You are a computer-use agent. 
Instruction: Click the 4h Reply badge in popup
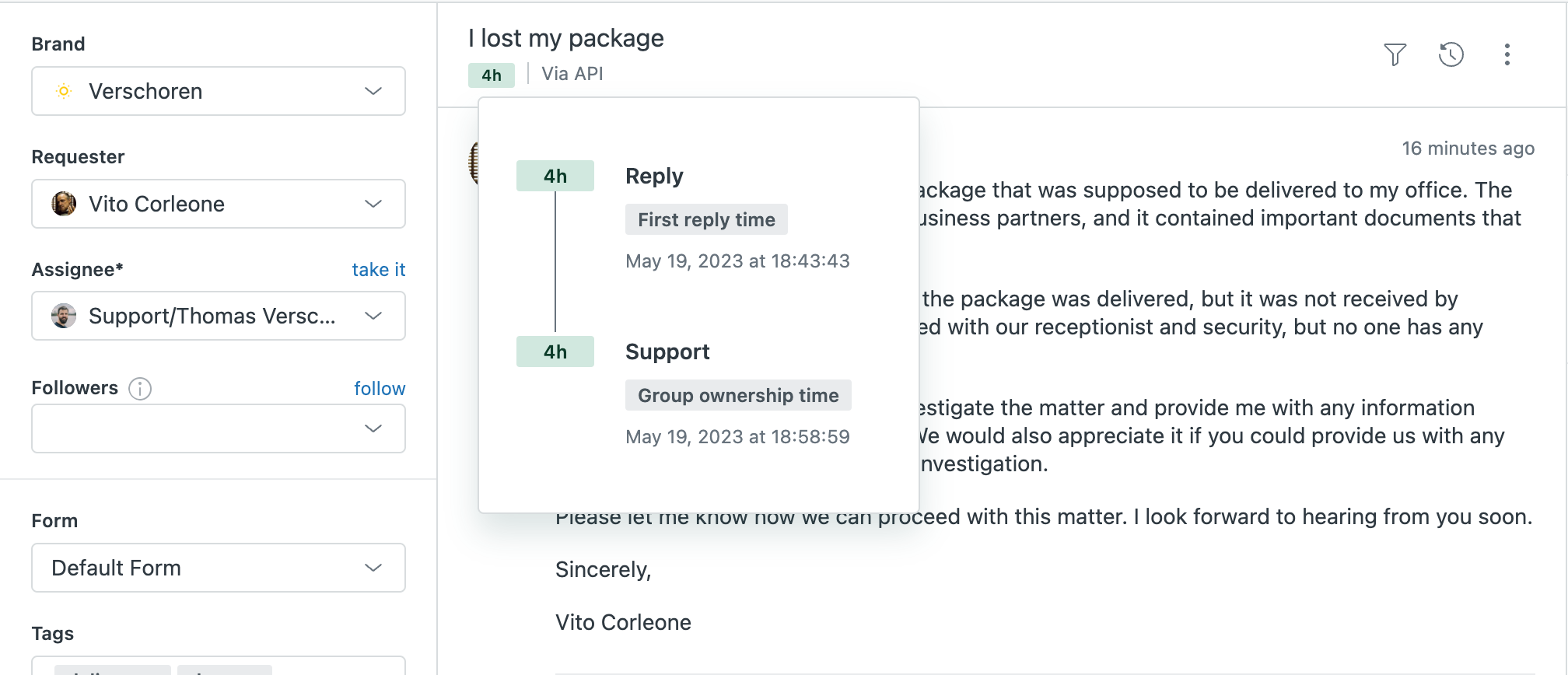[x=555, y=177]
